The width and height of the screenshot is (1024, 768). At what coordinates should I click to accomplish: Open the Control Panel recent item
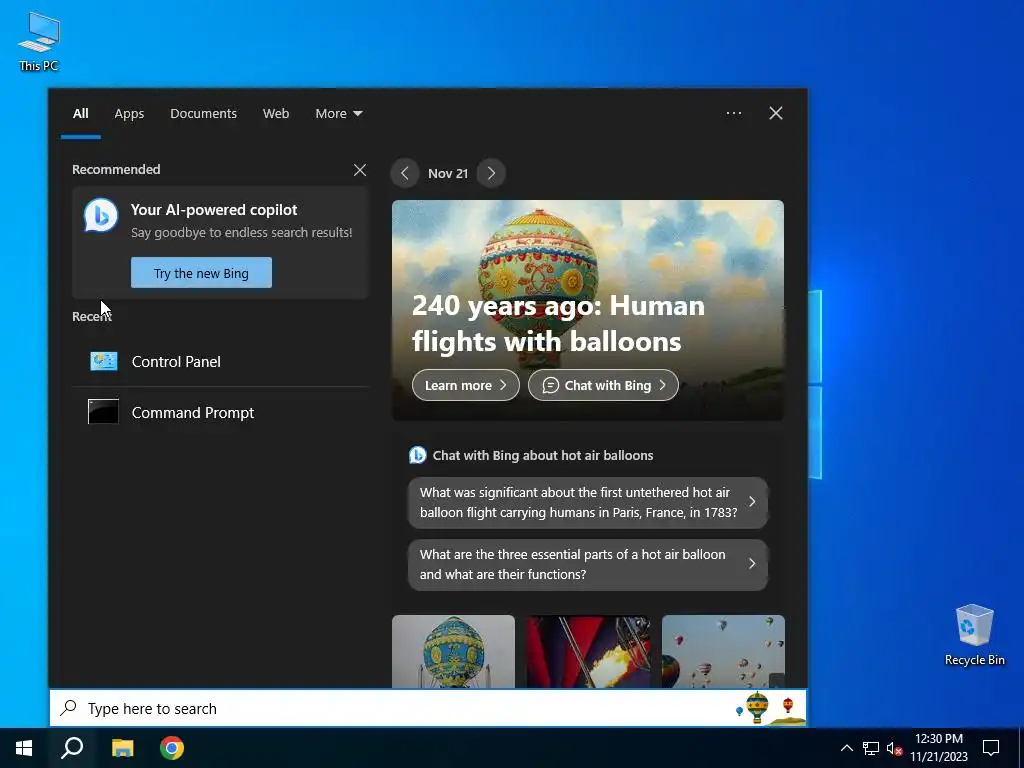coord(220,361)
